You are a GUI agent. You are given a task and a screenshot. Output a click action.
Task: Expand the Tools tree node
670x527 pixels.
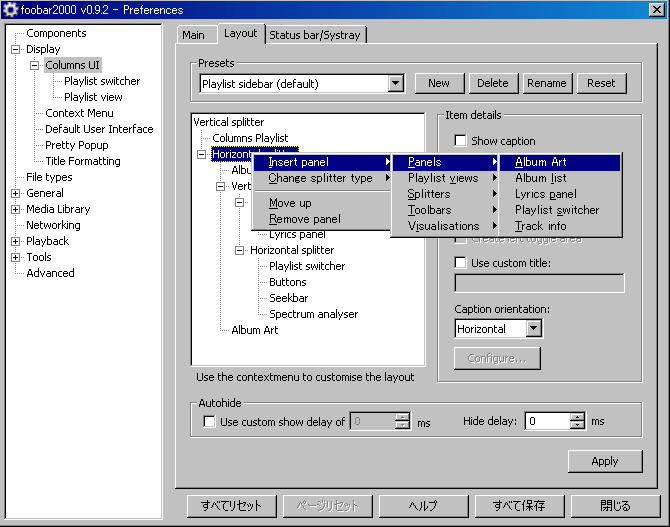(15, 257)
